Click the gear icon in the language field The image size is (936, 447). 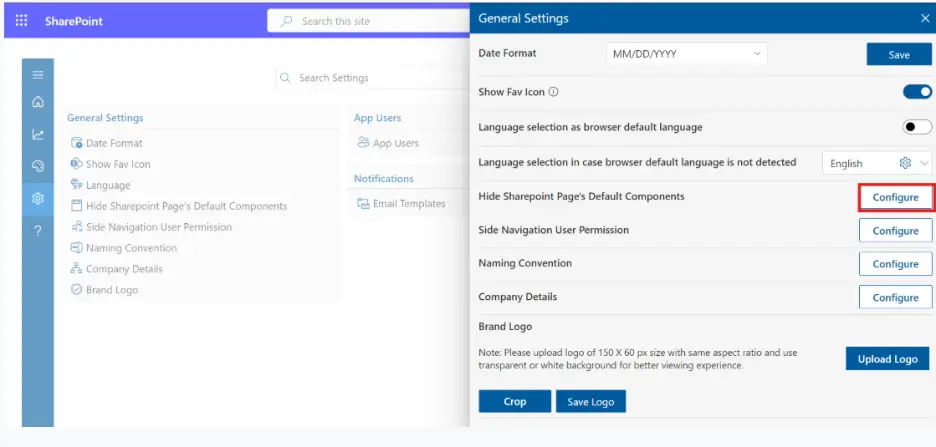pos(905,163)
